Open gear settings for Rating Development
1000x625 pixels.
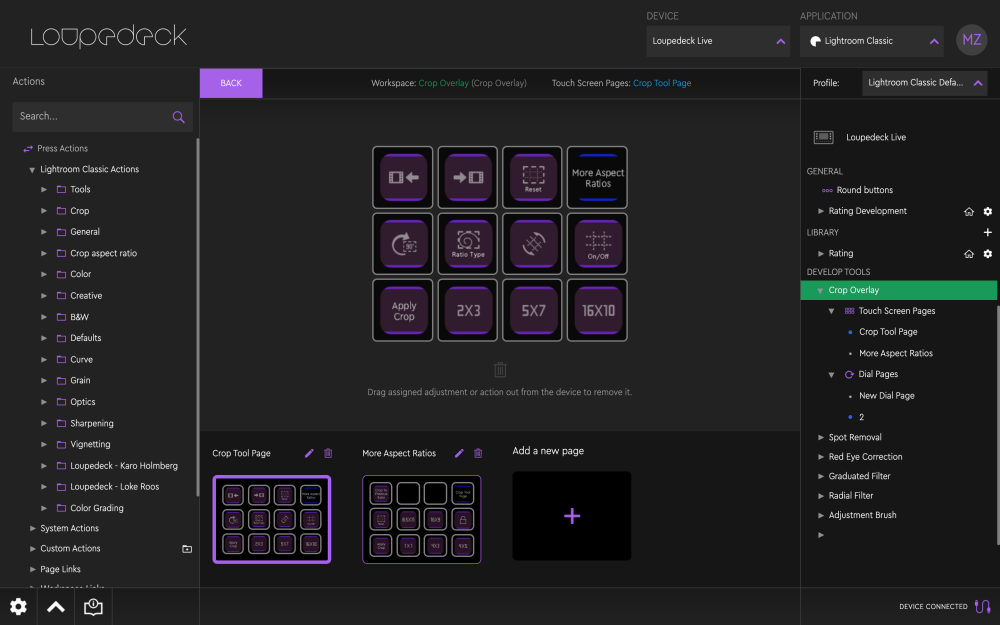click(x=987, y=211)
